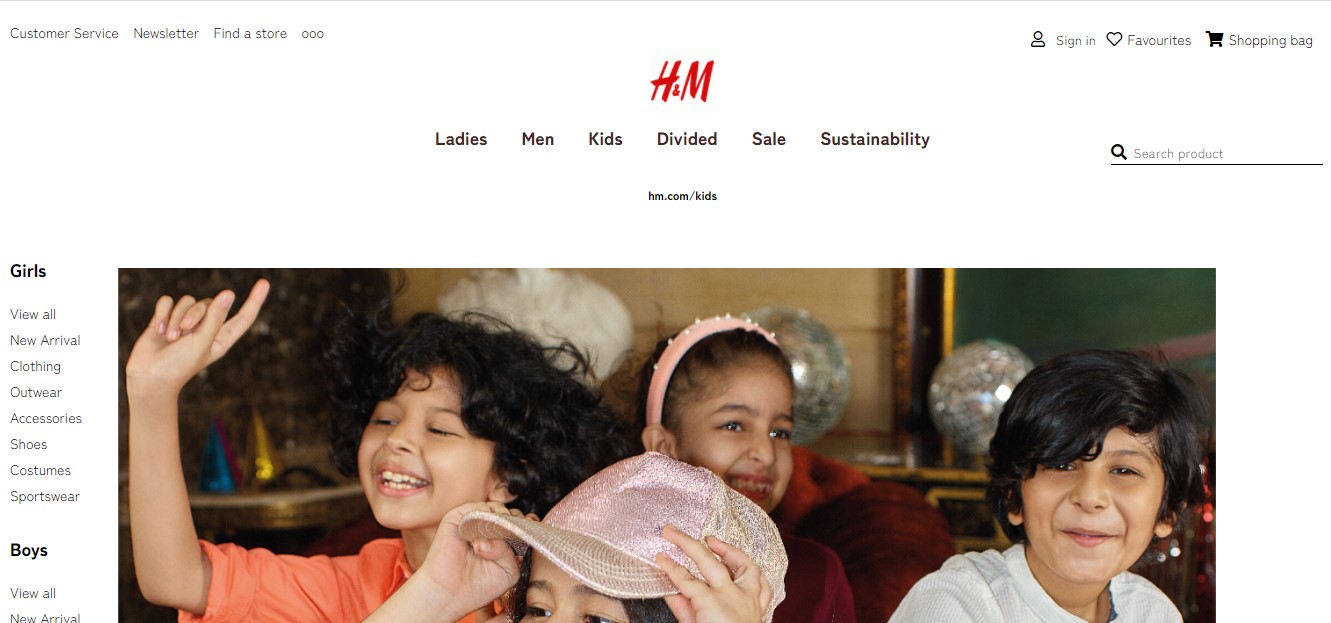Click the Find a store link
The width and height of the screenshot is (1331, 623).
(250, 33)
